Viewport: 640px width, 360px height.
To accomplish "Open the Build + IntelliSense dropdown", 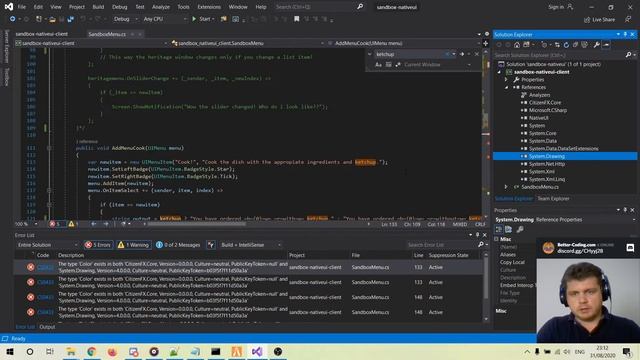I will 251,245.
